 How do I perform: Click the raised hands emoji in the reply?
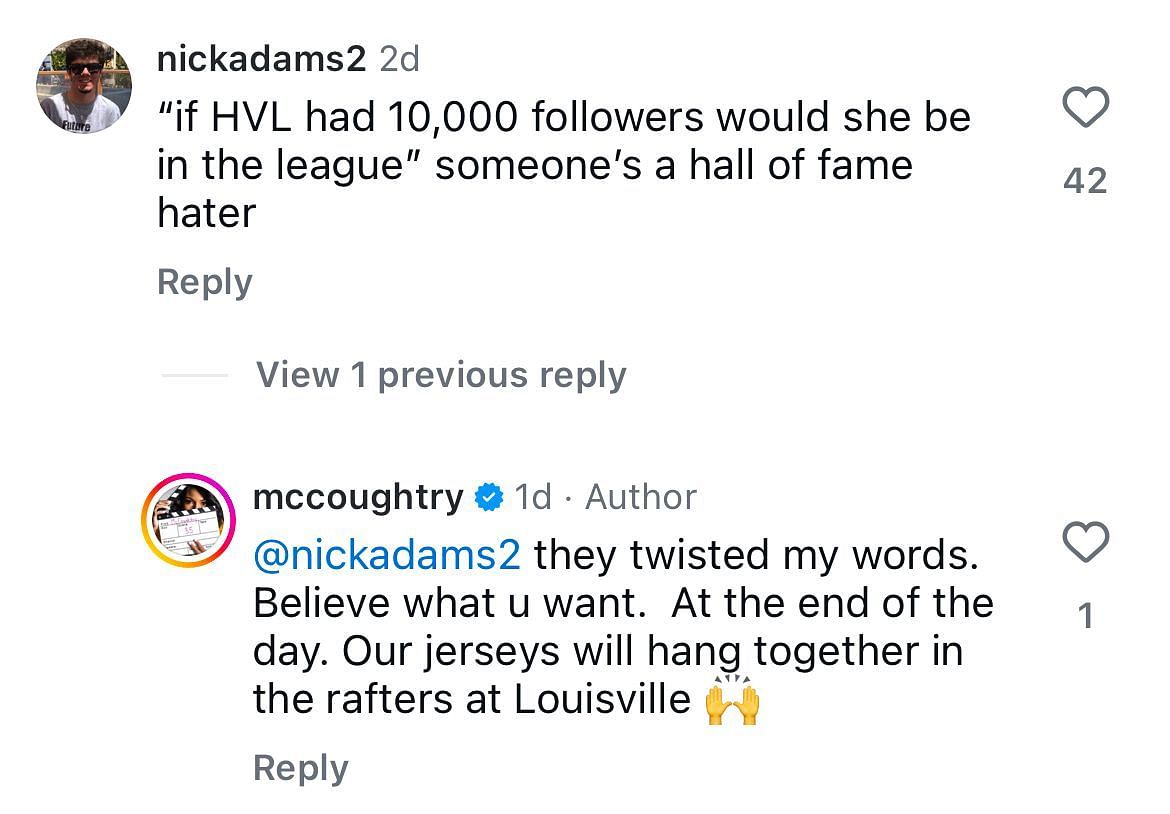click(x=732, y=700)
